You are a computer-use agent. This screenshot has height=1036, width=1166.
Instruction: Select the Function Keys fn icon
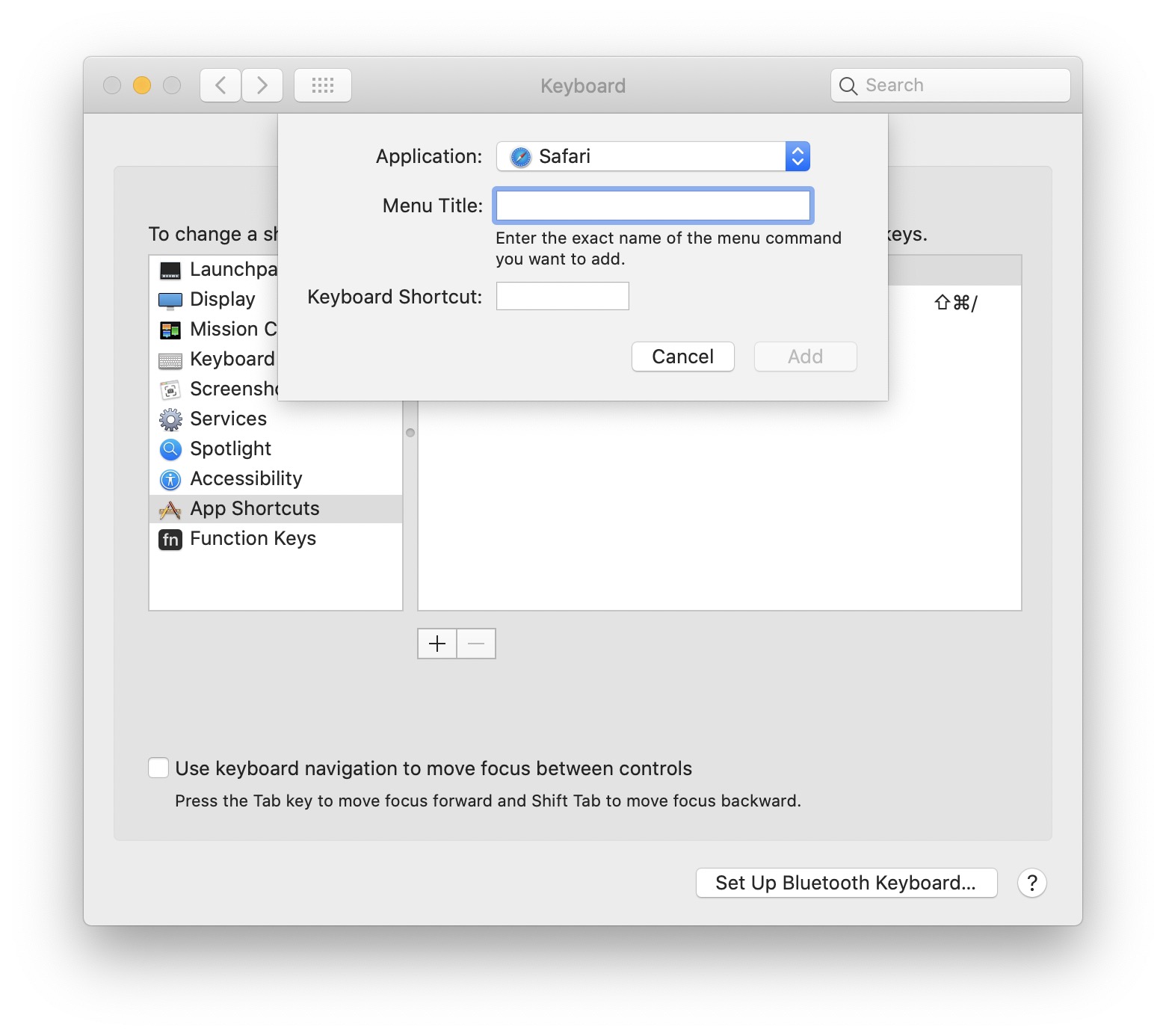(x=170, y=539)
